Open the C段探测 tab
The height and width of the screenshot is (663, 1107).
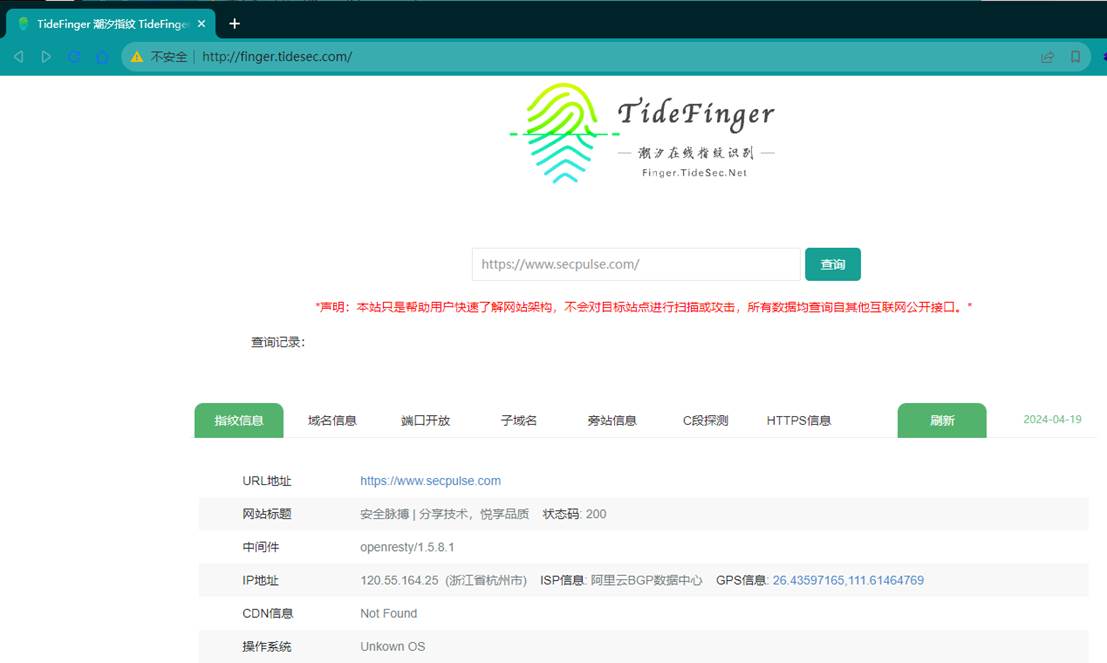[x=705, y=420]
